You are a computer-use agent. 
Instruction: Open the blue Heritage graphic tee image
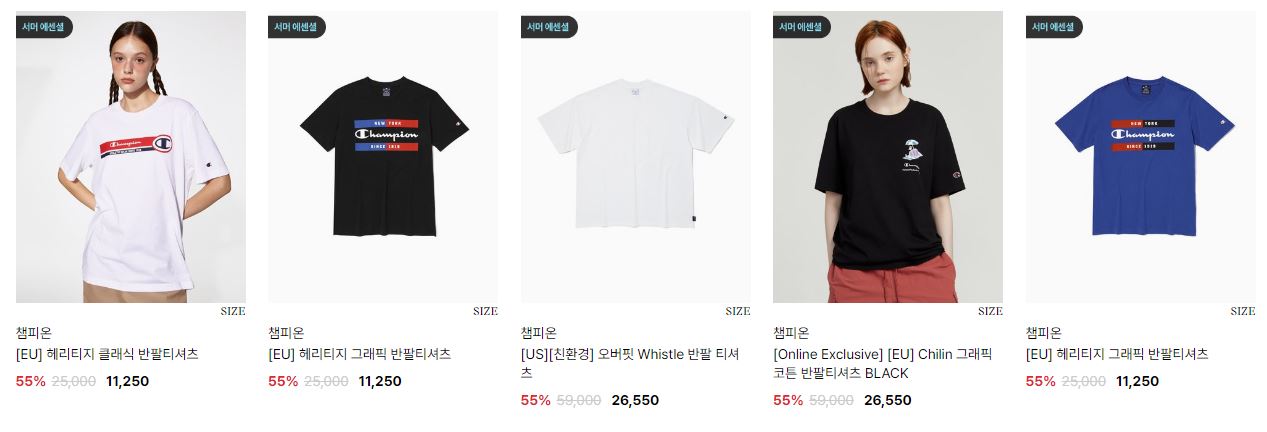coord(1141,157)
